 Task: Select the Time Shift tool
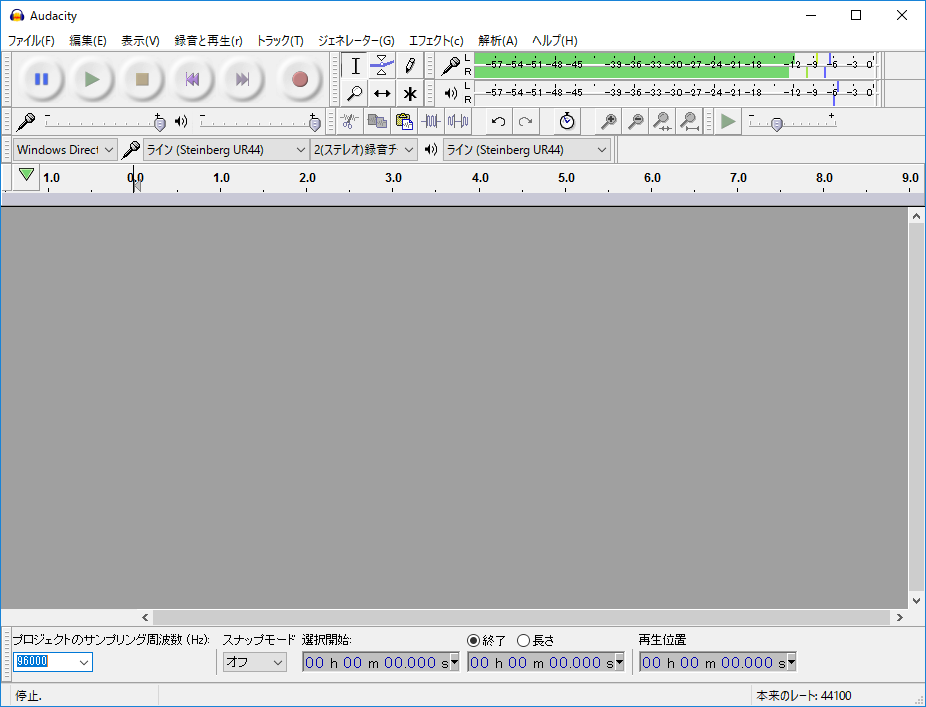(382, 93)
